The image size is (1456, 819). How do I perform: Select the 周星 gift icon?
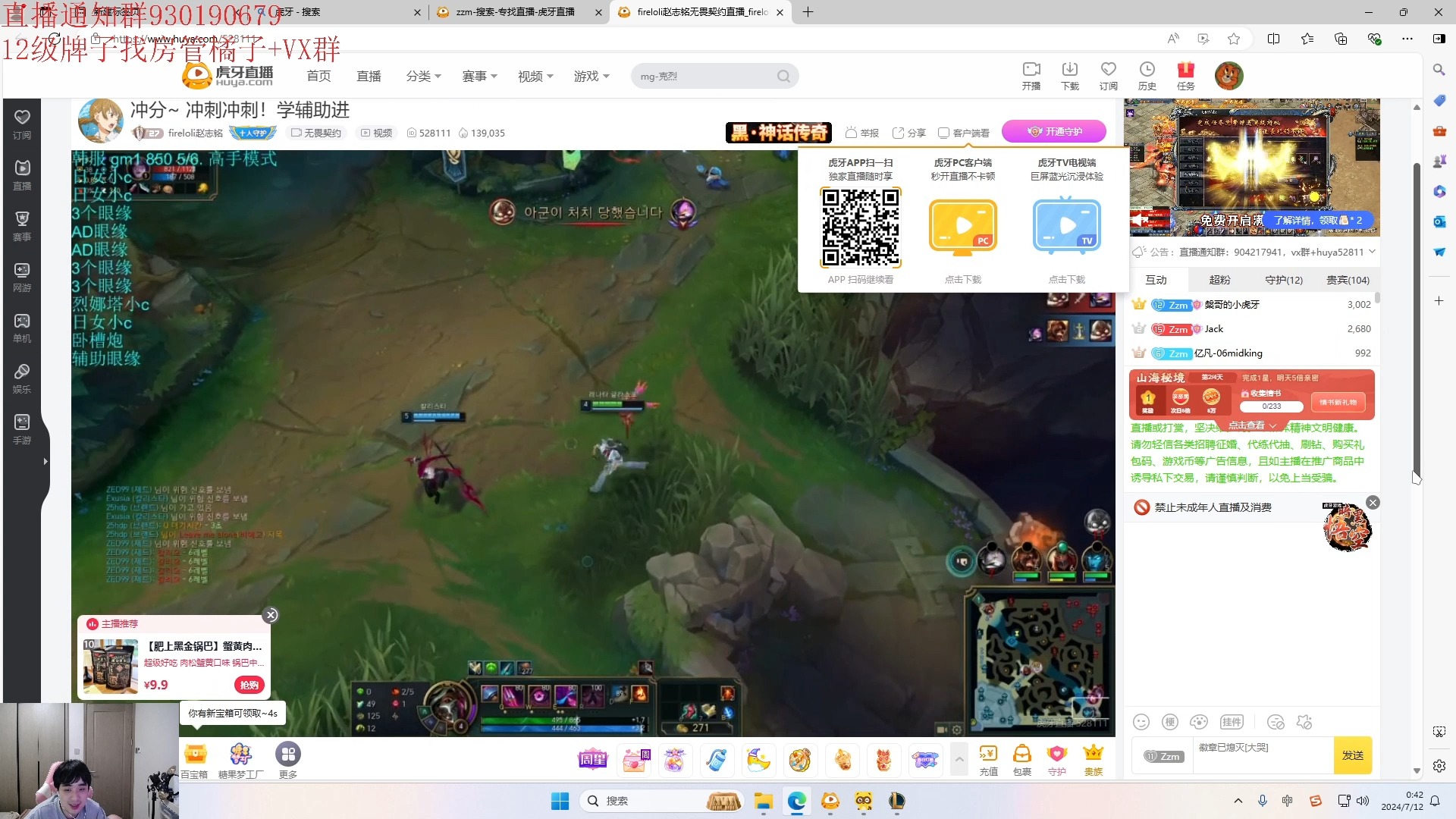(x=593, y=759)
